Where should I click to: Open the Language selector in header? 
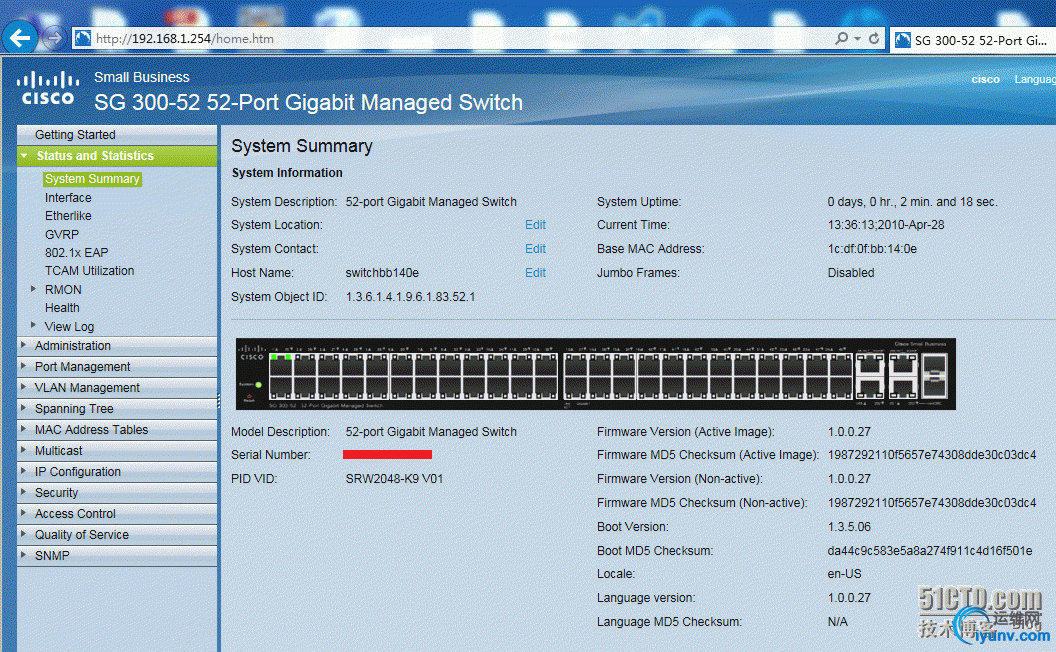[x=1035, y=79]
